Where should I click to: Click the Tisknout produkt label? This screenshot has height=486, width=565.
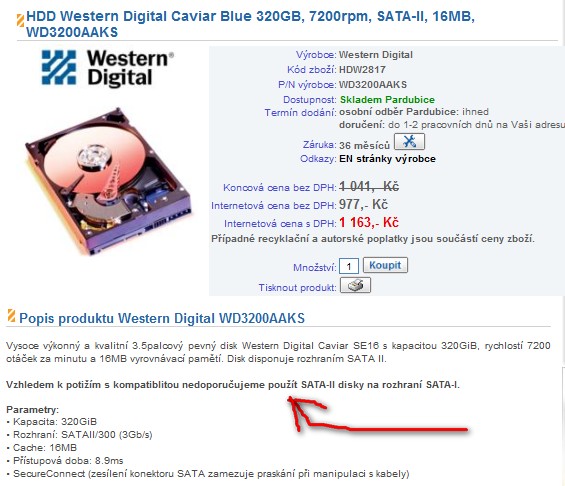coord(297,287)
